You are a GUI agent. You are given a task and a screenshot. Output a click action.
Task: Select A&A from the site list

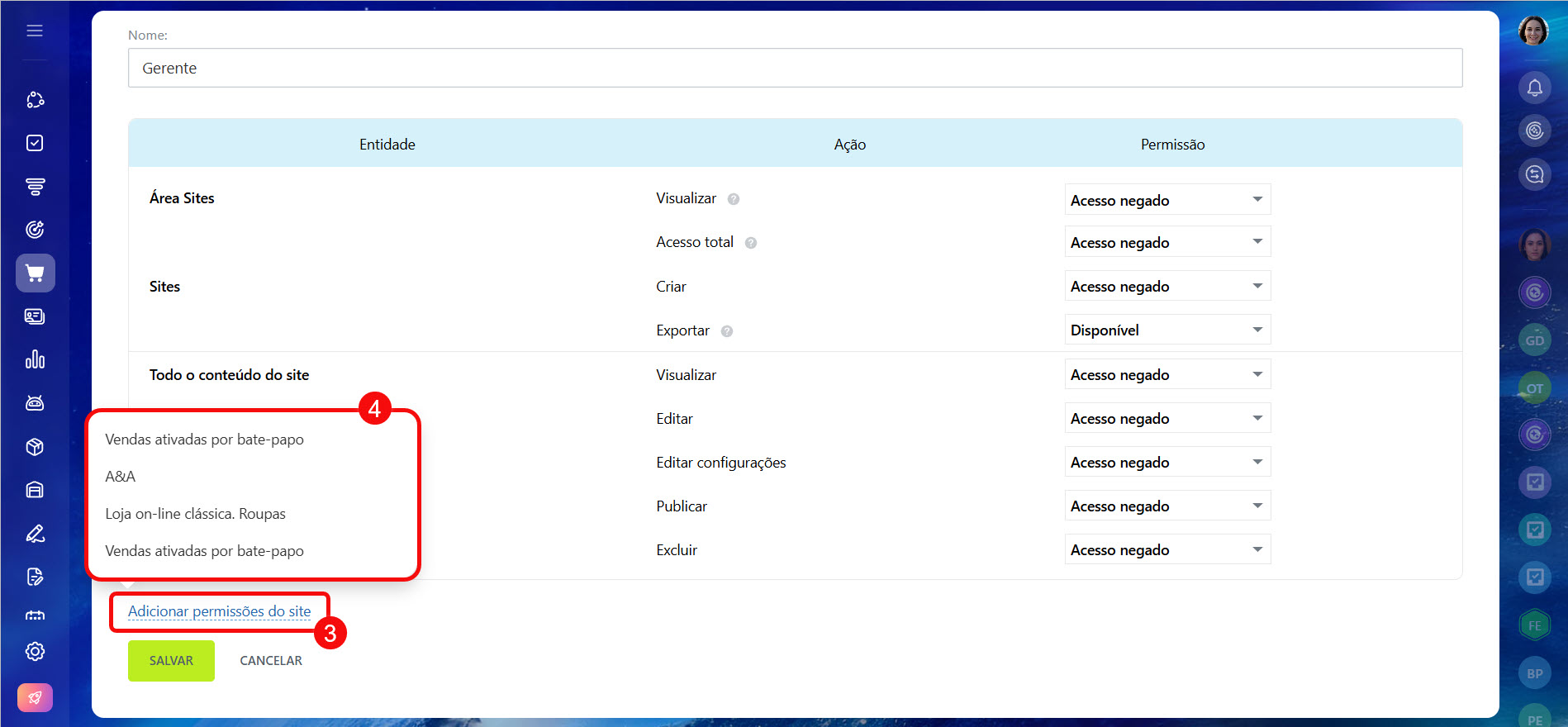pos(121,477)
